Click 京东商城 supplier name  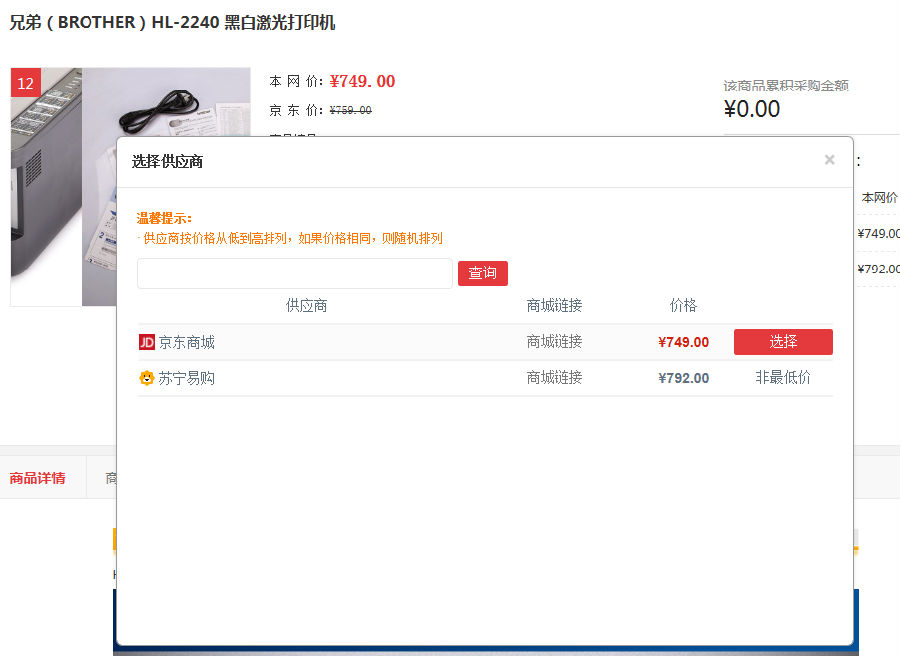(x=187, y=343)
